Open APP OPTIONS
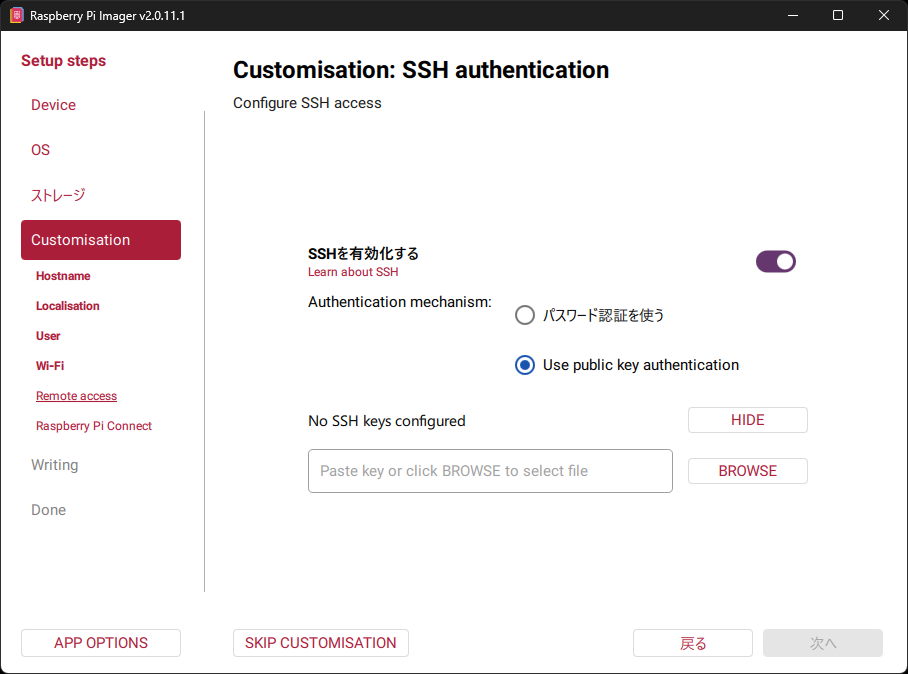 point(101,643)
